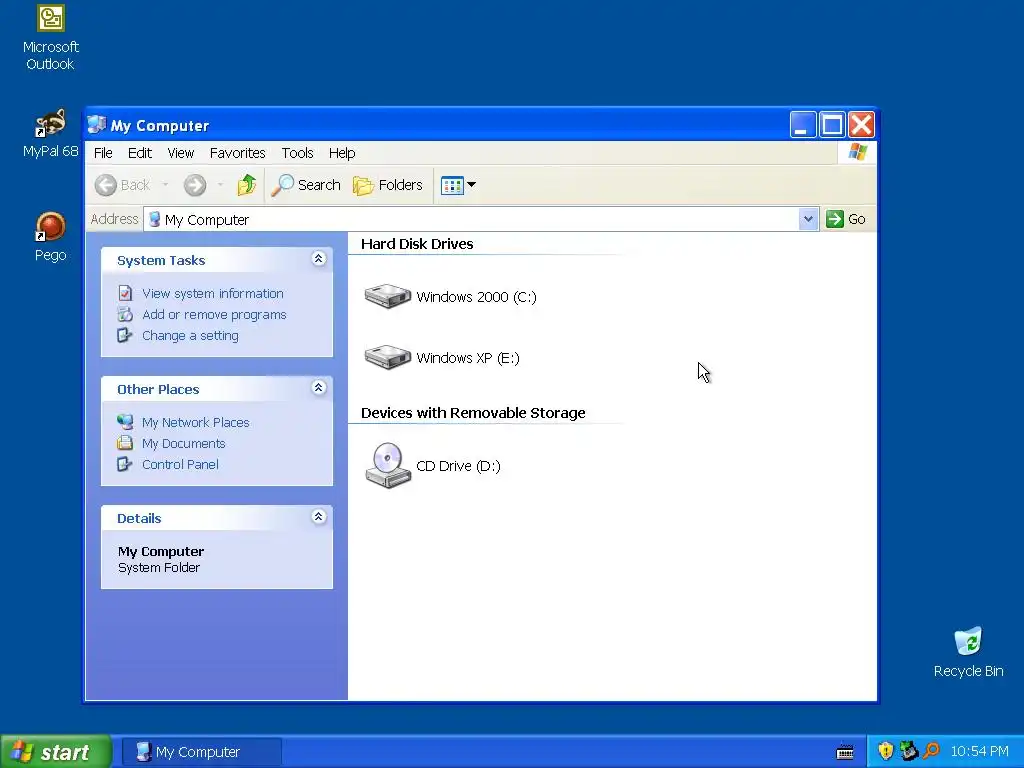Open the File menu
Screen dimensions: 1024x768
(103, 153)
